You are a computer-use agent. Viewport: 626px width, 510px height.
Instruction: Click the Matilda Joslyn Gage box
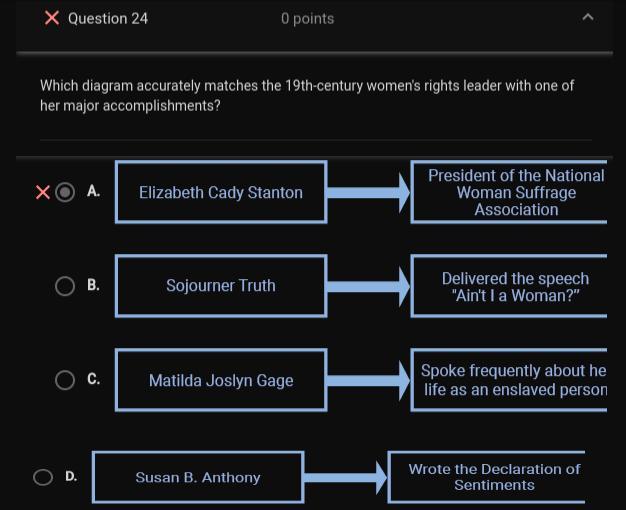(221, 380)
